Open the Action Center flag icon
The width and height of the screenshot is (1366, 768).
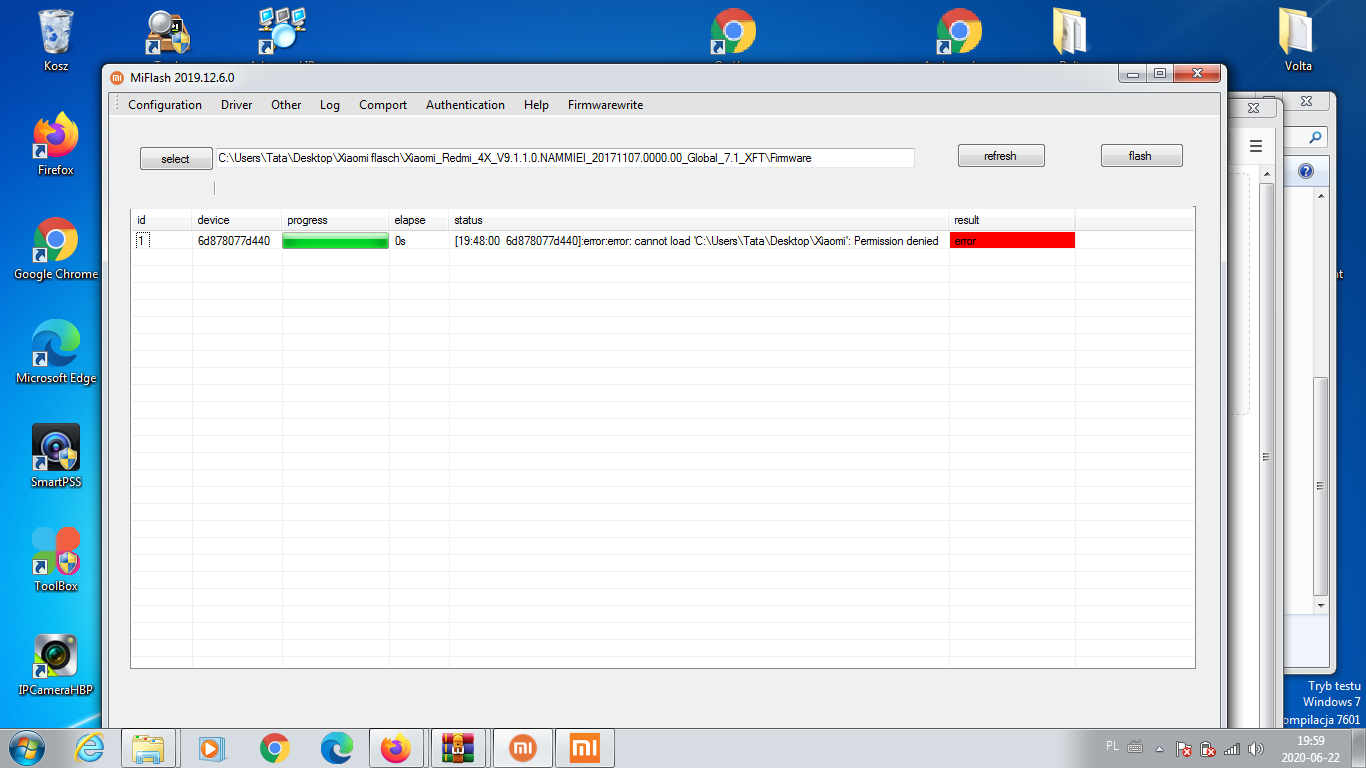coord(1183,748)
